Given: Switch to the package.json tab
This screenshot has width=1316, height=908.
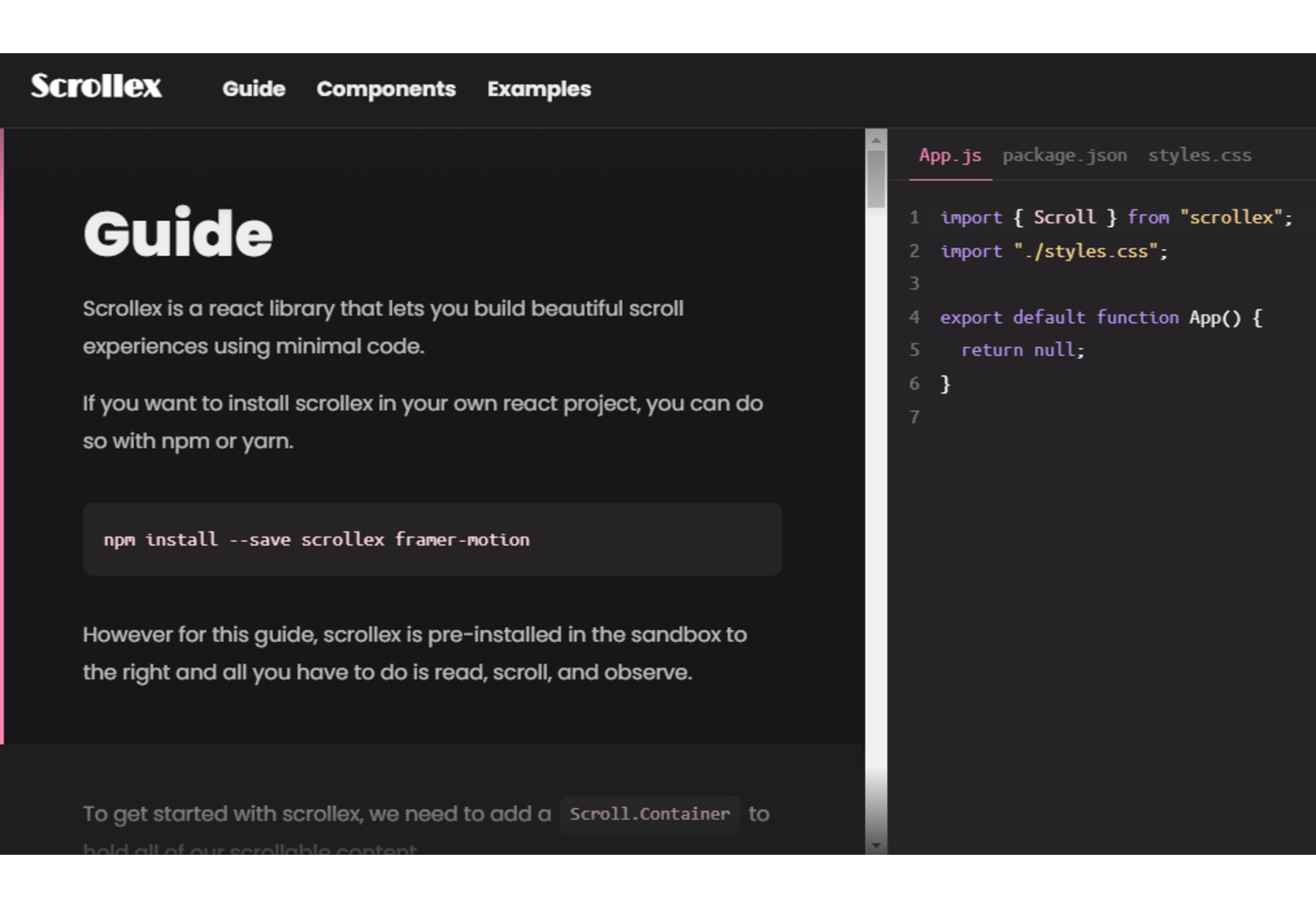Looking at the screenshot, I should pos(1064,155).
